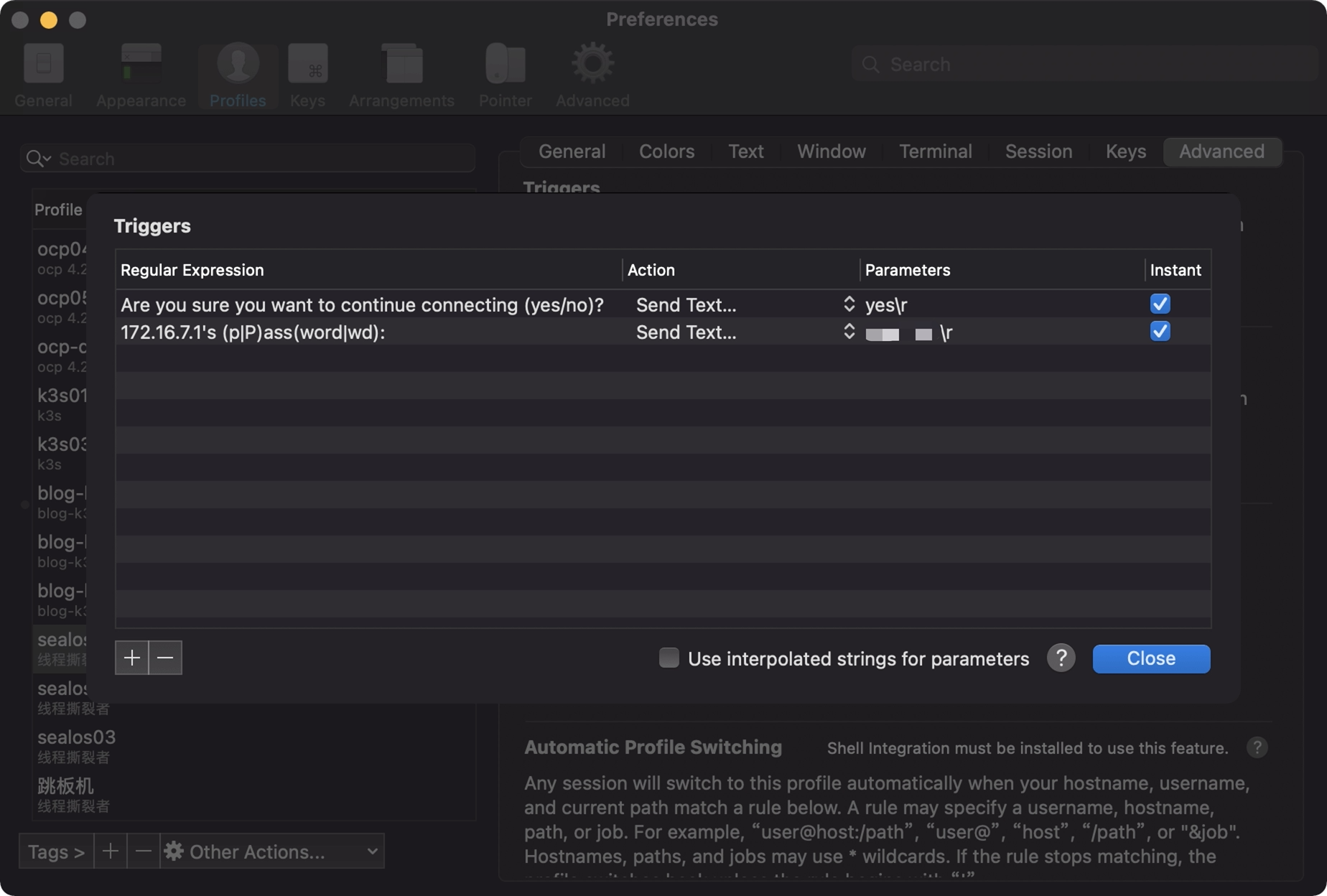Screen dimensions: 1327x896
Task: Switch to the Text profile tab
Action: (x=745, y=151)
